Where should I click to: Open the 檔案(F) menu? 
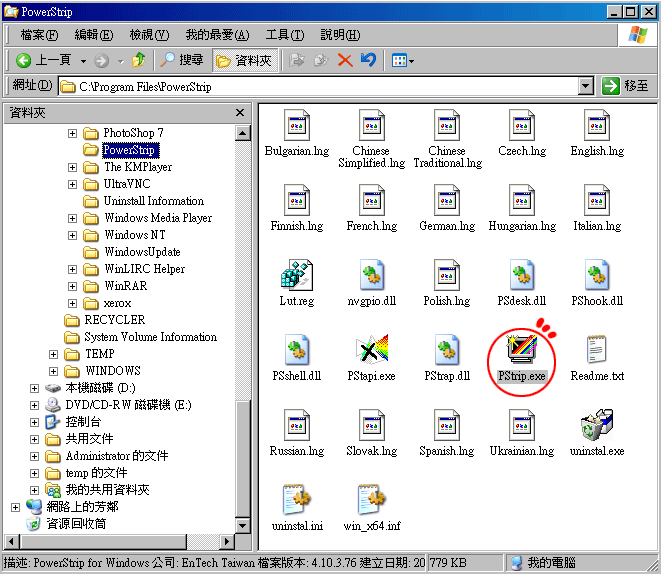(39, 34)
